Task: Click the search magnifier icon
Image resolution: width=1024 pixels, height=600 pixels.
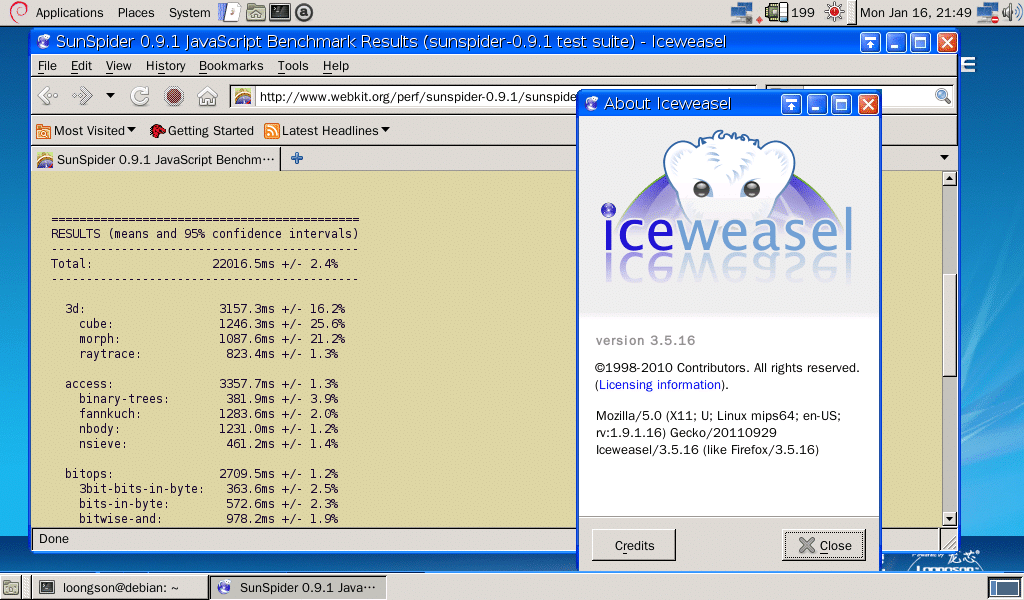Action: point(942,96)
